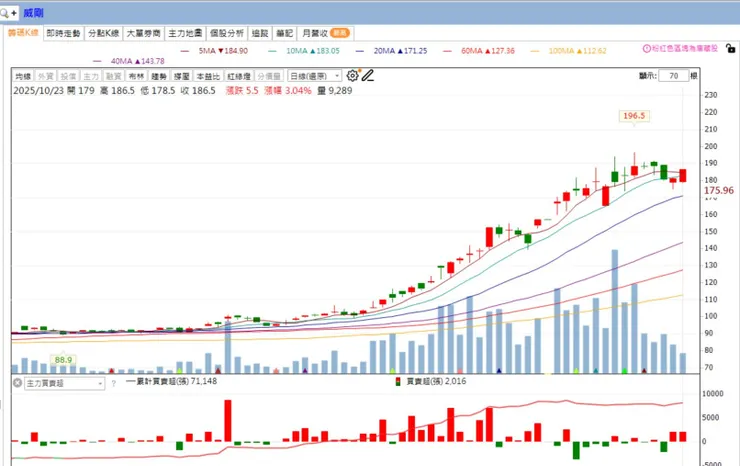Click the 威剛 stock name title
Viewport: 740px width, 466px height.
[x=34, y=13]
